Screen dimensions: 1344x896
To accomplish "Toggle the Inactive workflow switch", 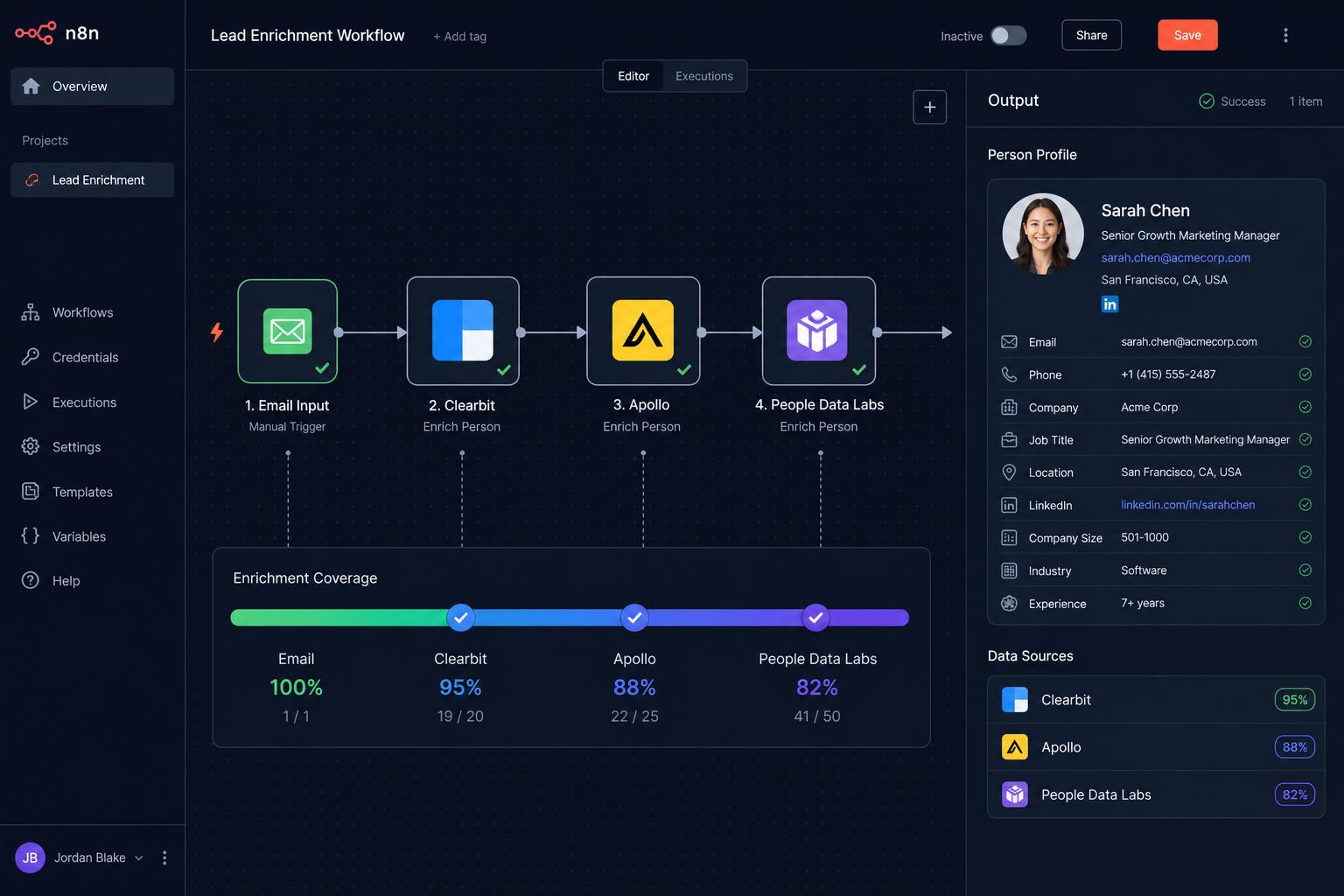I will tap(1008, 36).
